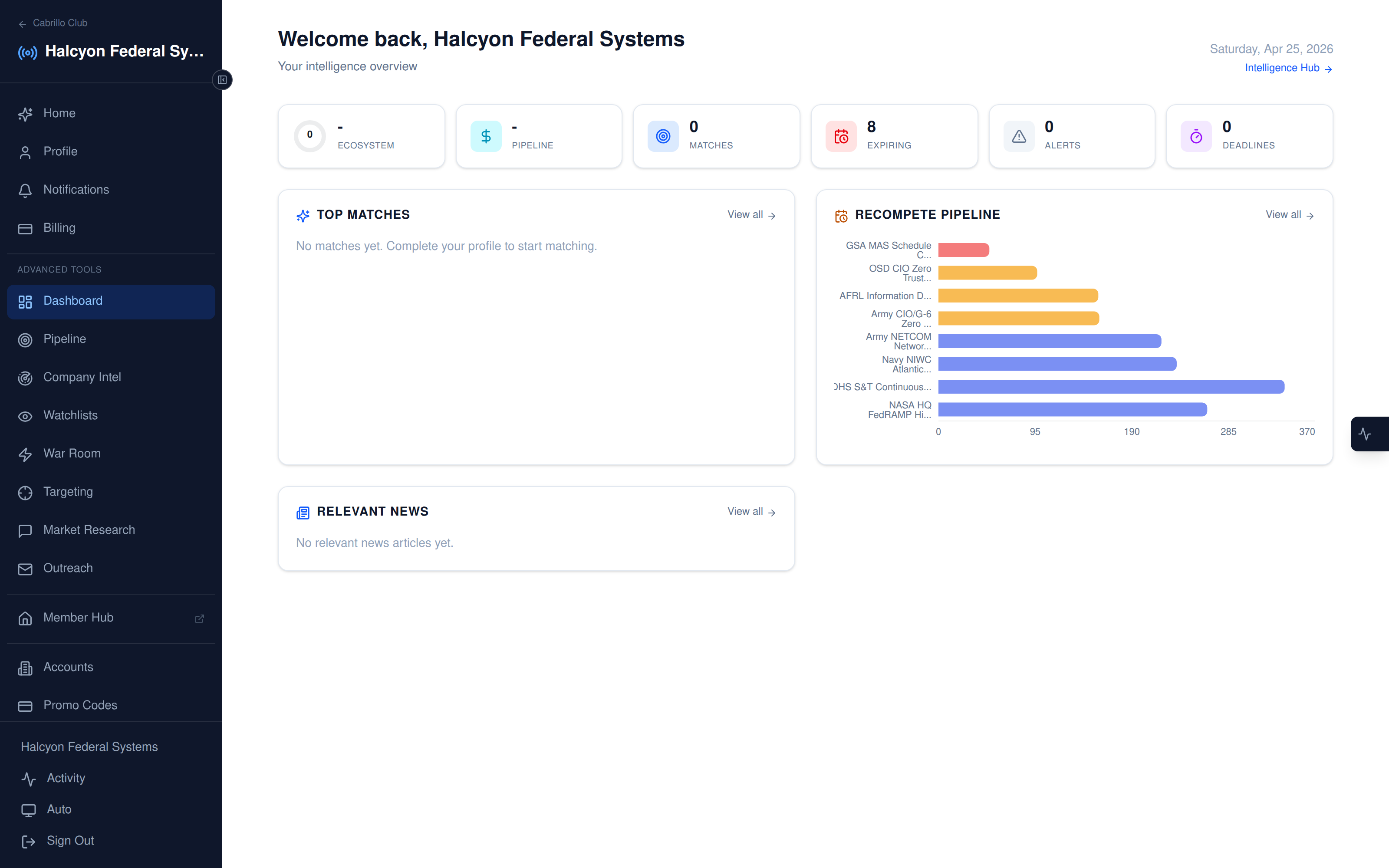The width and height of the screenshot is (1389, 868).
Task: Go back to Cabrillo Club
Action: 53,23
